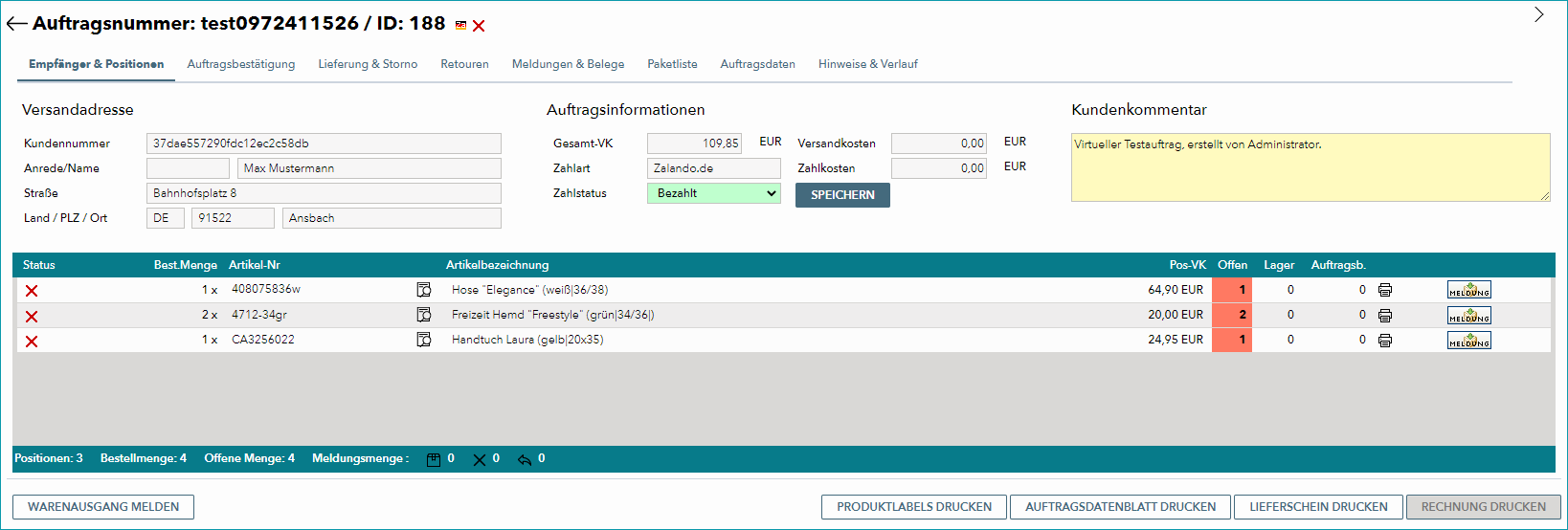The height and width of the screenshot is (530, 1568).
Task: Open article details icon for 408075836w
Action: pos(424,290)
